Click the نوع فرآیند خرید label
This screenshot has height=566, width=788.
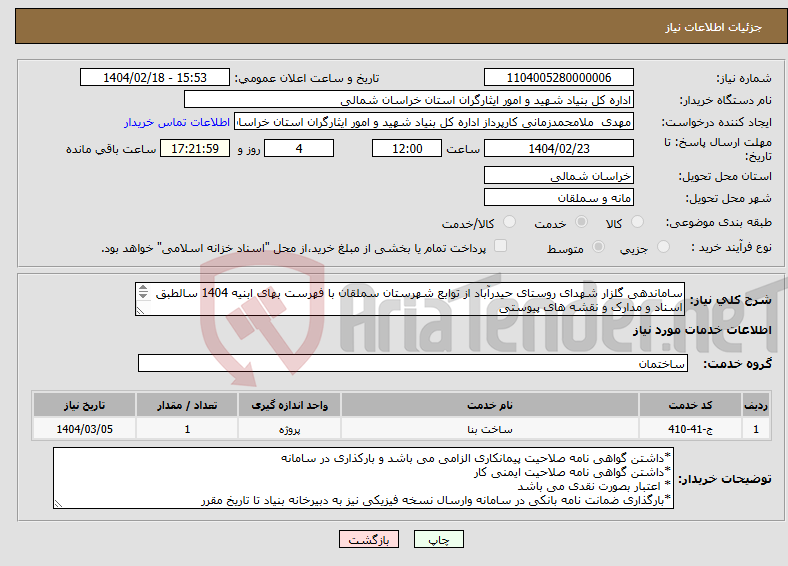click(x=731, y=247)
